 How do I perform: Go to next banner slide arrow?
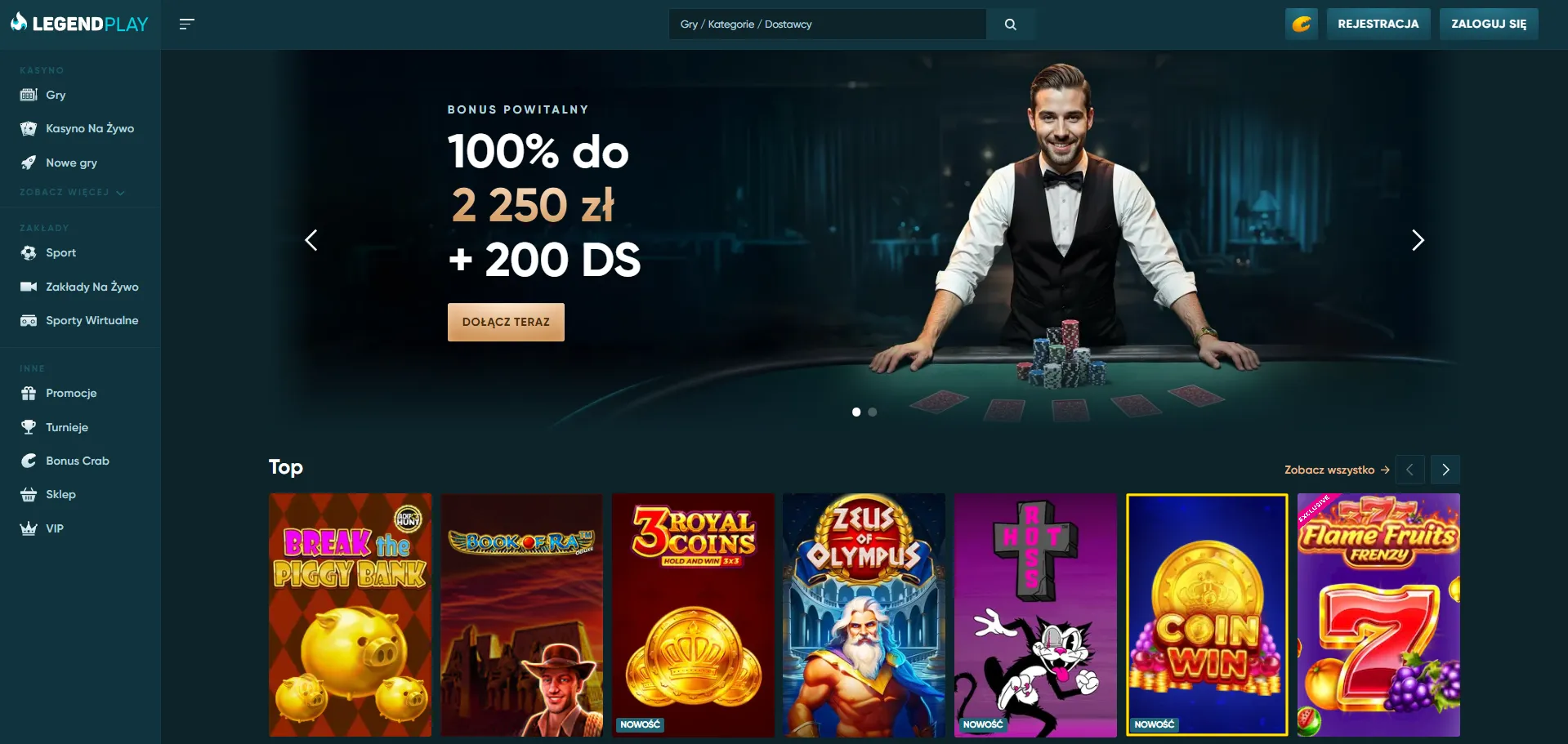[1418, 240]
